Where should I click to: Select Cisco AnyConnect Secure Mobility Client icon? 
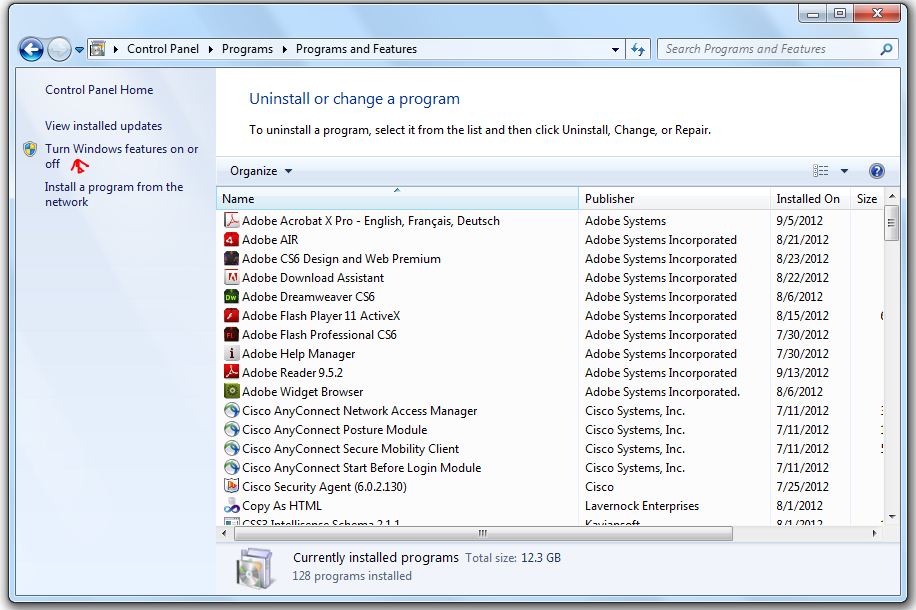232,448
